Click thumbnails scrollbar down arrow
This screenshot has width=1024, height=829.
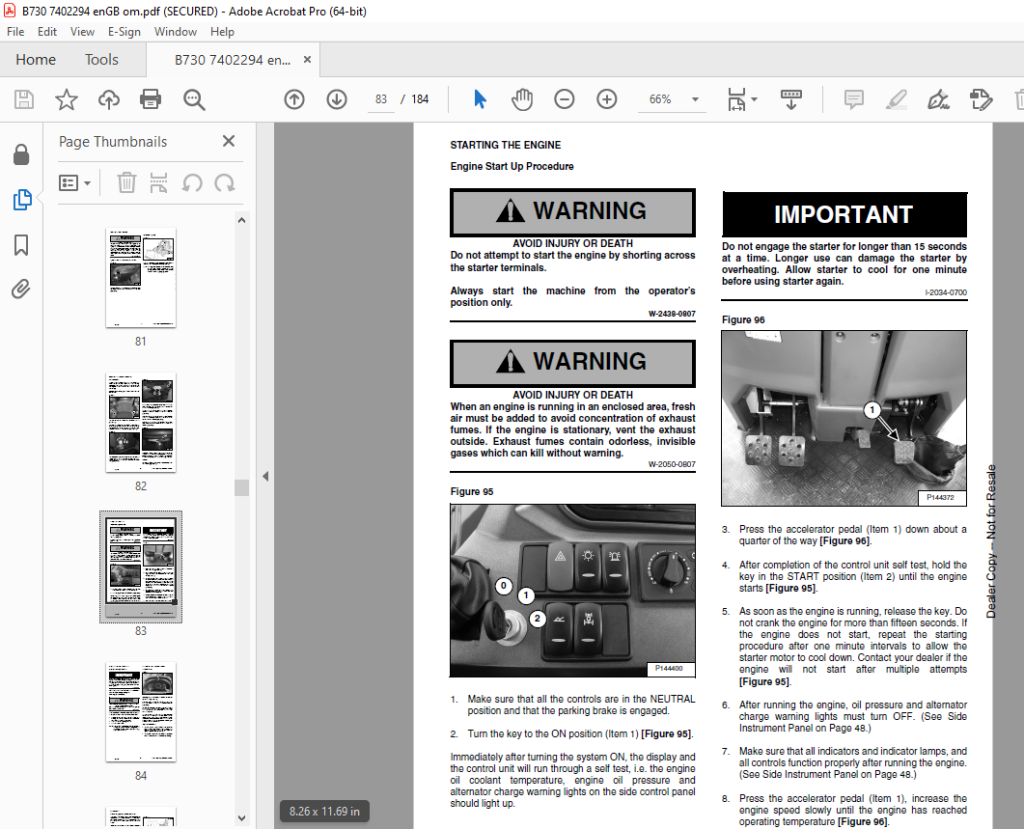point(242,818)
